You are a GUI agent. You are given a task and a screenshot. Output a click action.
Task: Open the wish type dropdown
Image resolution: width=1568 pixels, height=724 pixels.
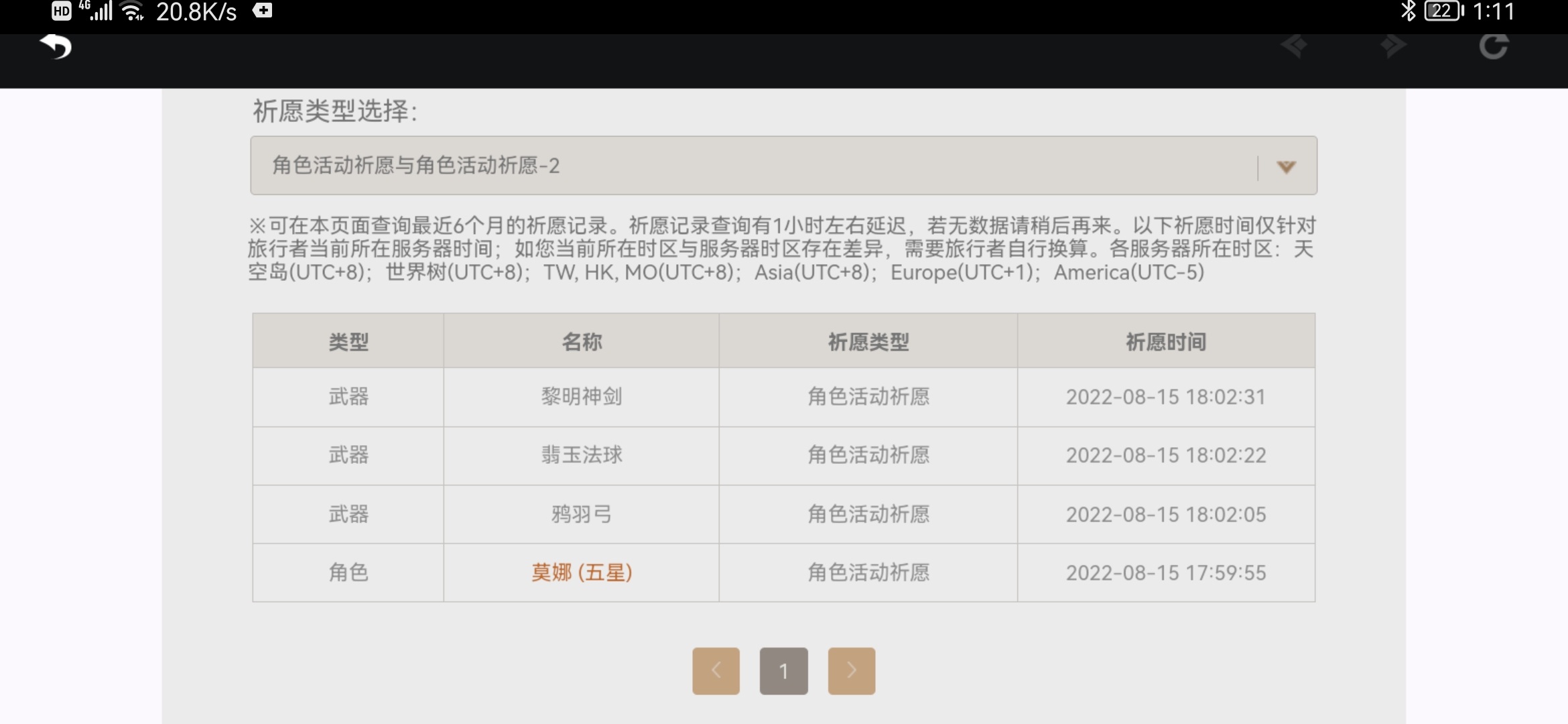coord(783,166)
